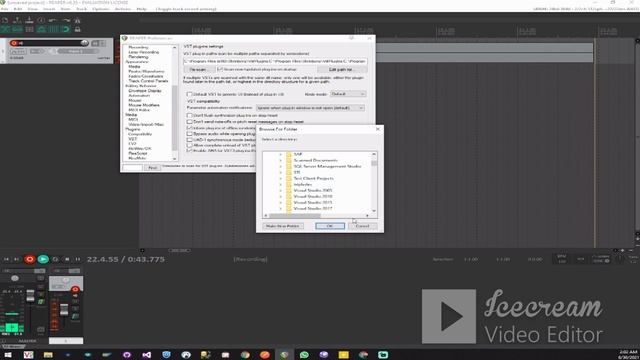Open Parameter automation notifications dropdown
Image resolution: width=640 pixels, height=360 pixels.
click(310, 108)
